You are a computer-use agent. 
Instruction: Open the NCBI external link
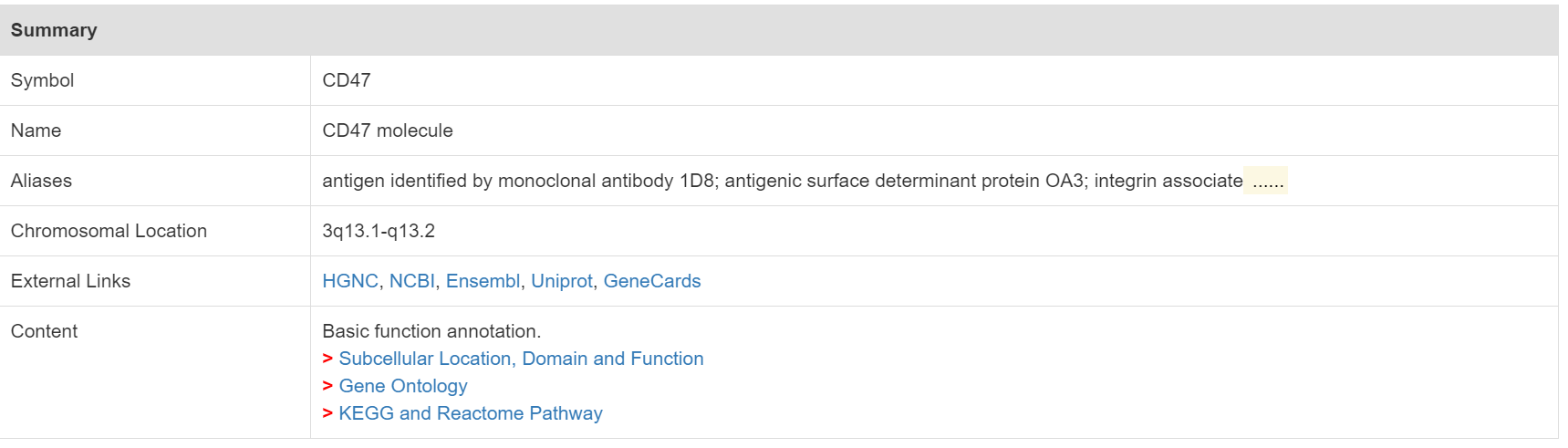pos(412,281)
